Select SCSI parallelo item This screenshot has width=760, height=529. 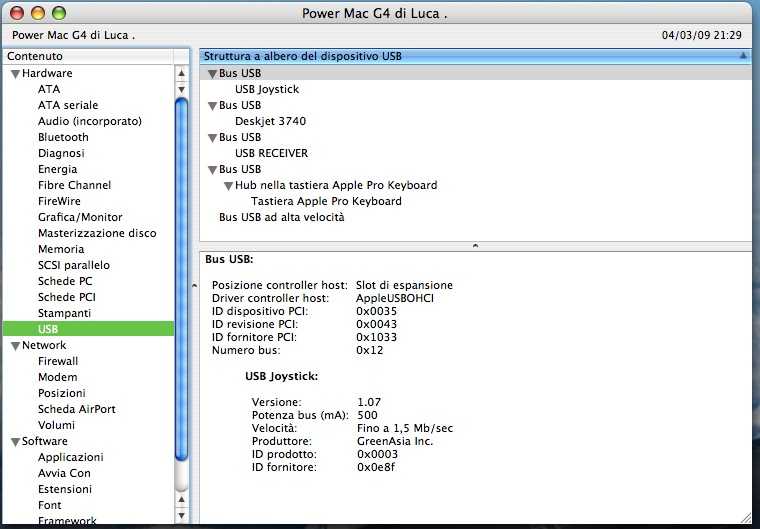tap(74, 265)
